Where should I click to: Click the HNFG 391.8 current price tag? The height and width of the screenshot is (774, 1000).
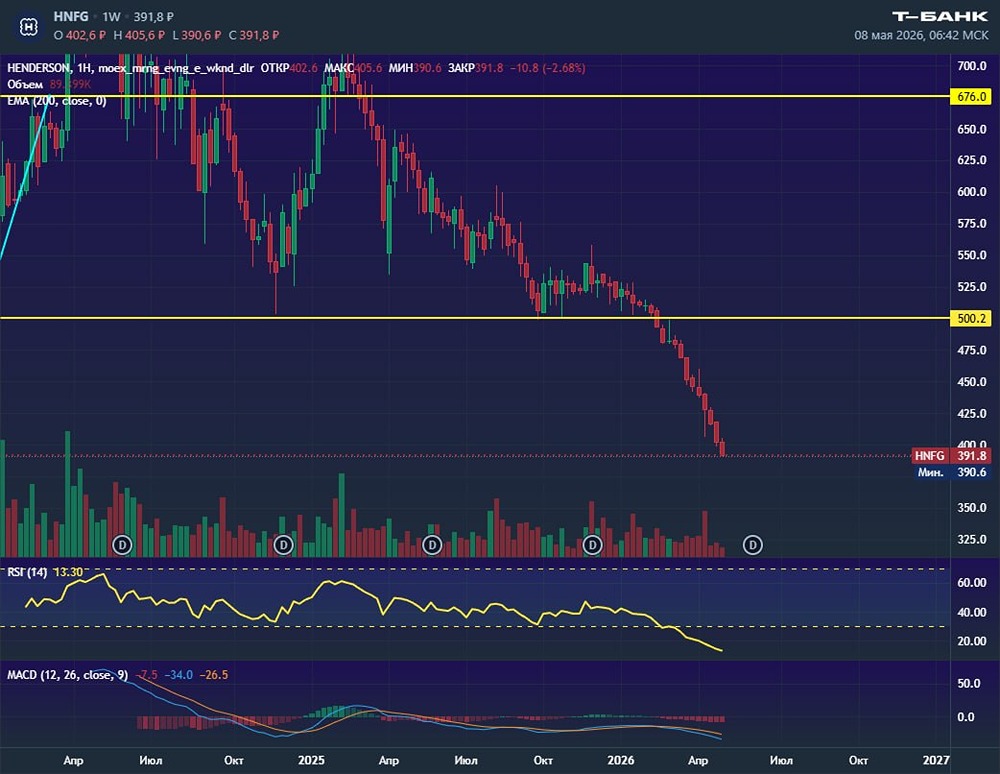point(951,456)
